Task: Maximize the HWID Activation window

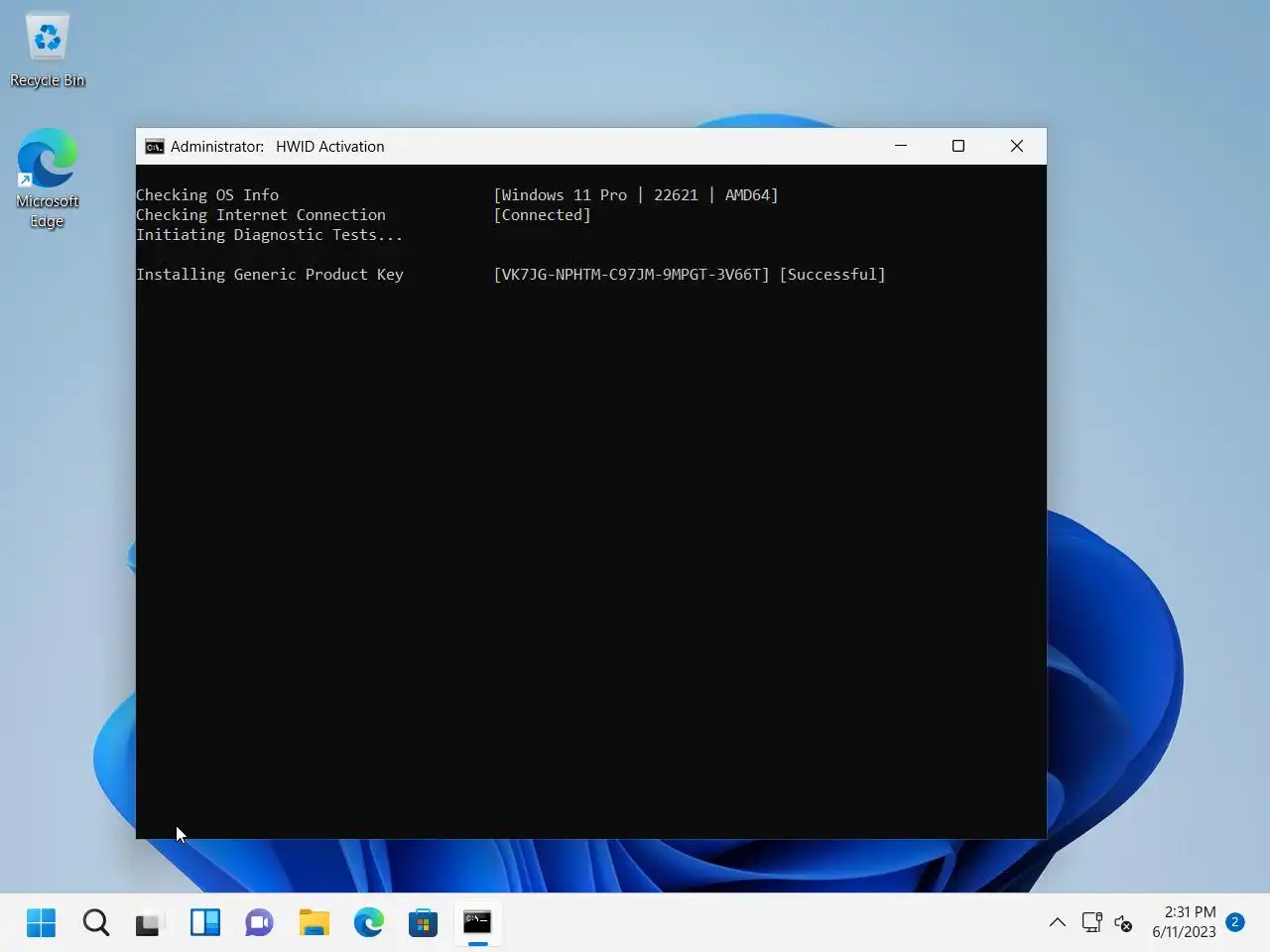Action: coord(958,146)
